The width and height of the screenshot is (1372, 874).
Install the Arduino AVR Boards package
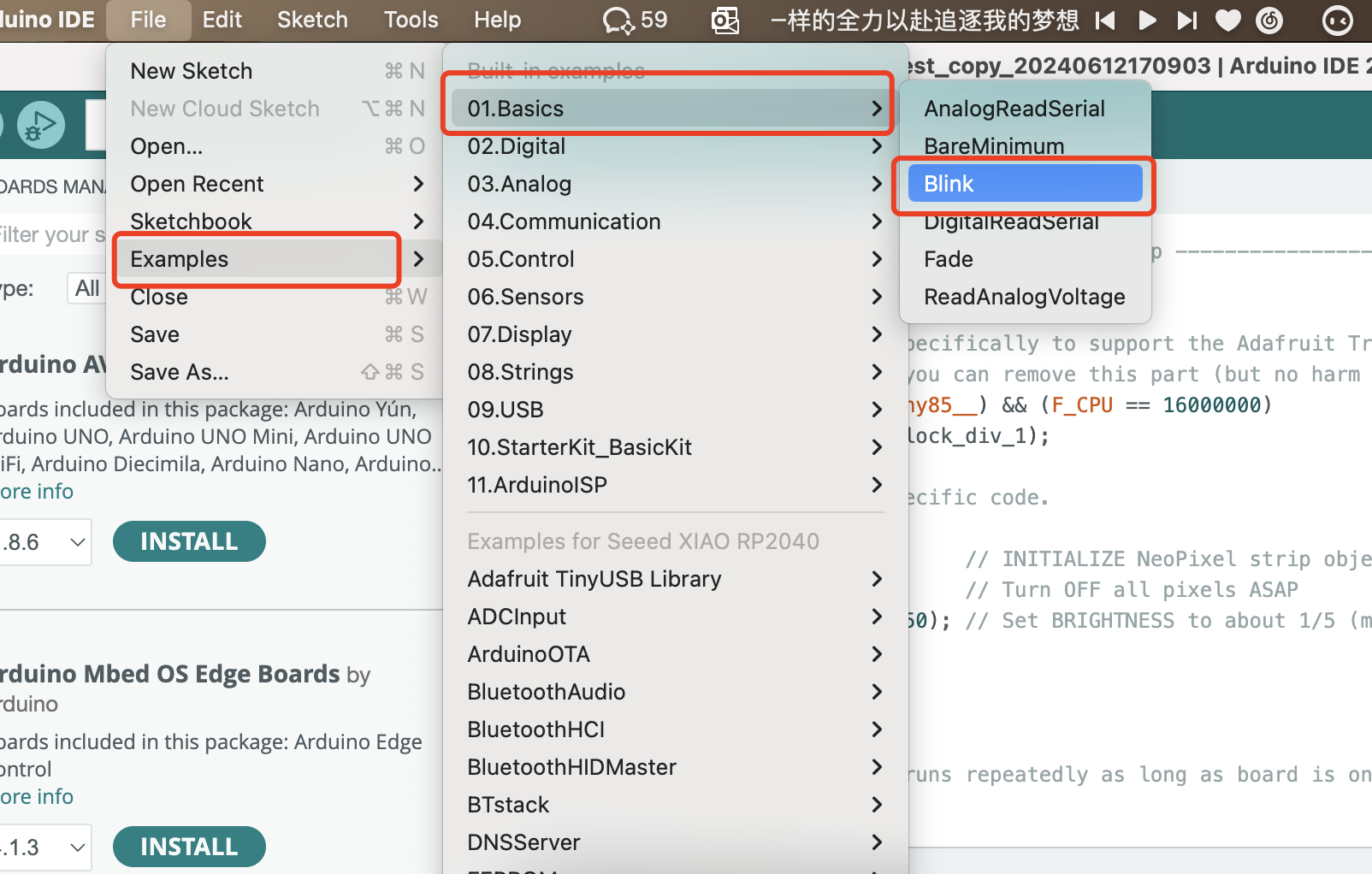pos(189,541)
